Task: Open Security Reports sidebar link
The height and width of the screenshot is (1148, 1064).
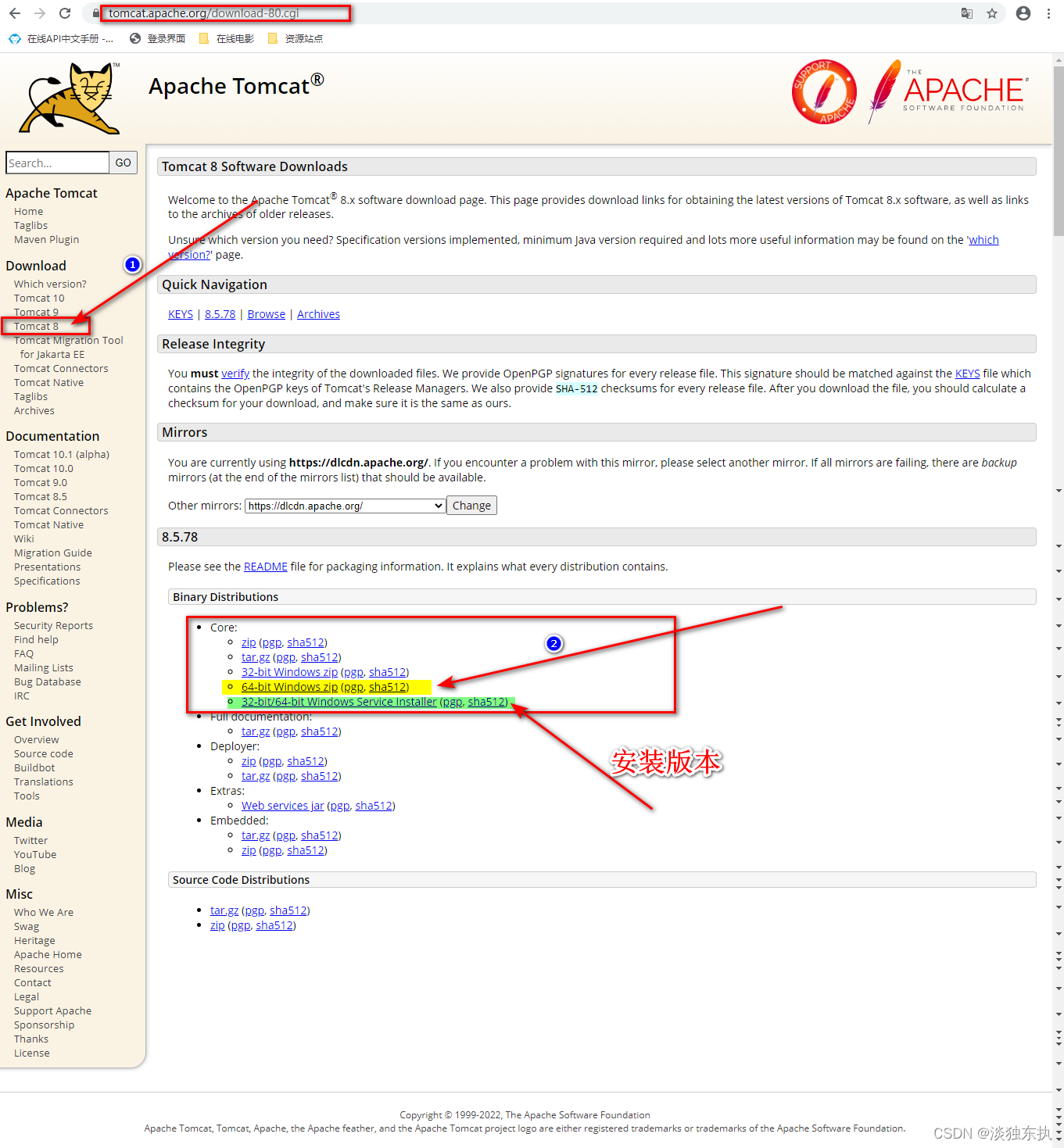Action: 53,625
